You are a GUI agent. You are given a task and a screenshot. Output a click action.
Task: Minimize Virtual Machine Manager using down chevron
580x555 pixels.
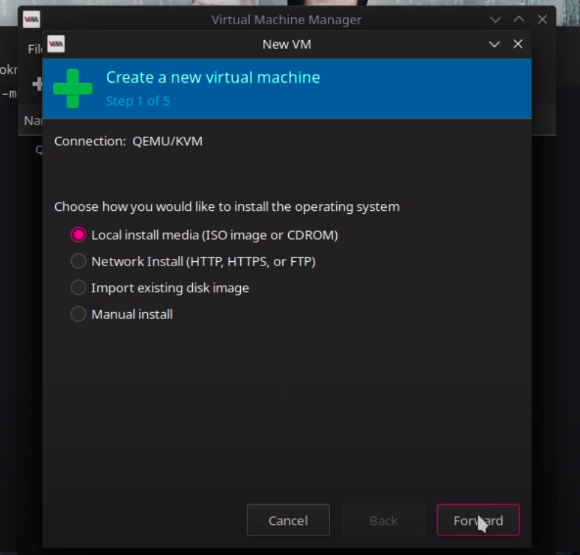(x=495, y=19)
